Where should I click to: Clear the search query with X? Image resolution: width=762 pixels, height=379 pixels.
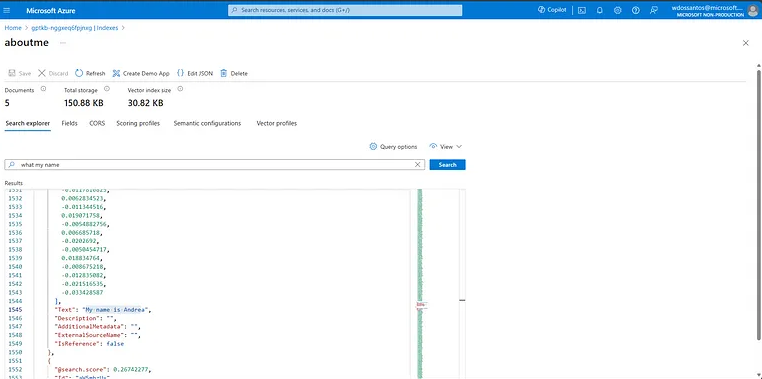pos(417,165)
